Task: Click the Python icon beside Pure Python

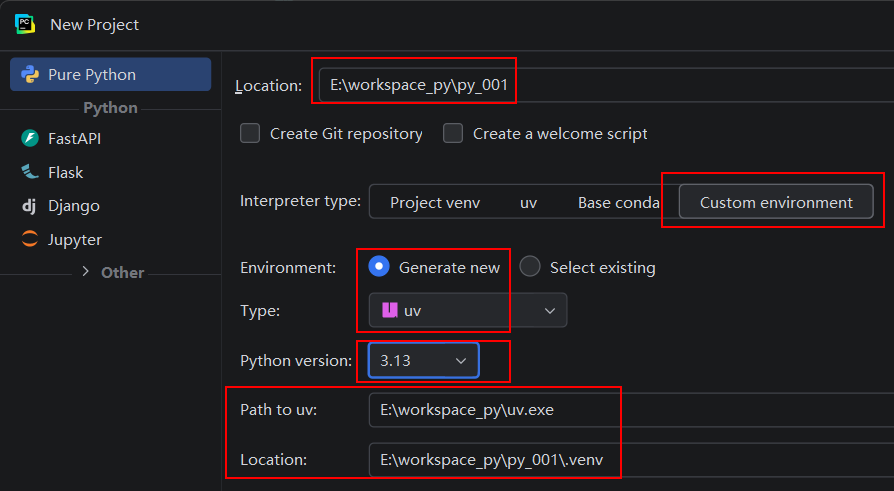Action: tap(30, 75)
